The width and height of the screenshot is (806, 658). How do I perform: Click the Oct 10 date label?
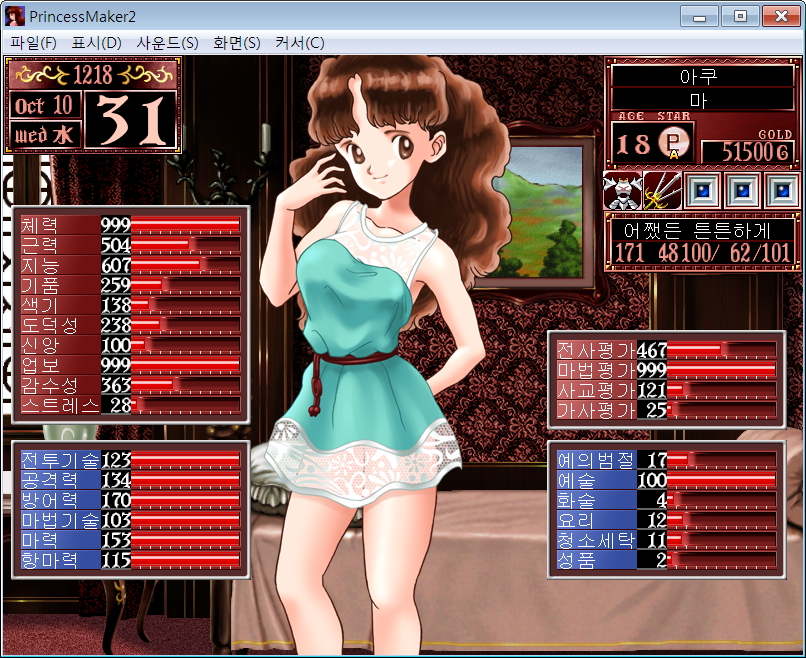(45, 105)
